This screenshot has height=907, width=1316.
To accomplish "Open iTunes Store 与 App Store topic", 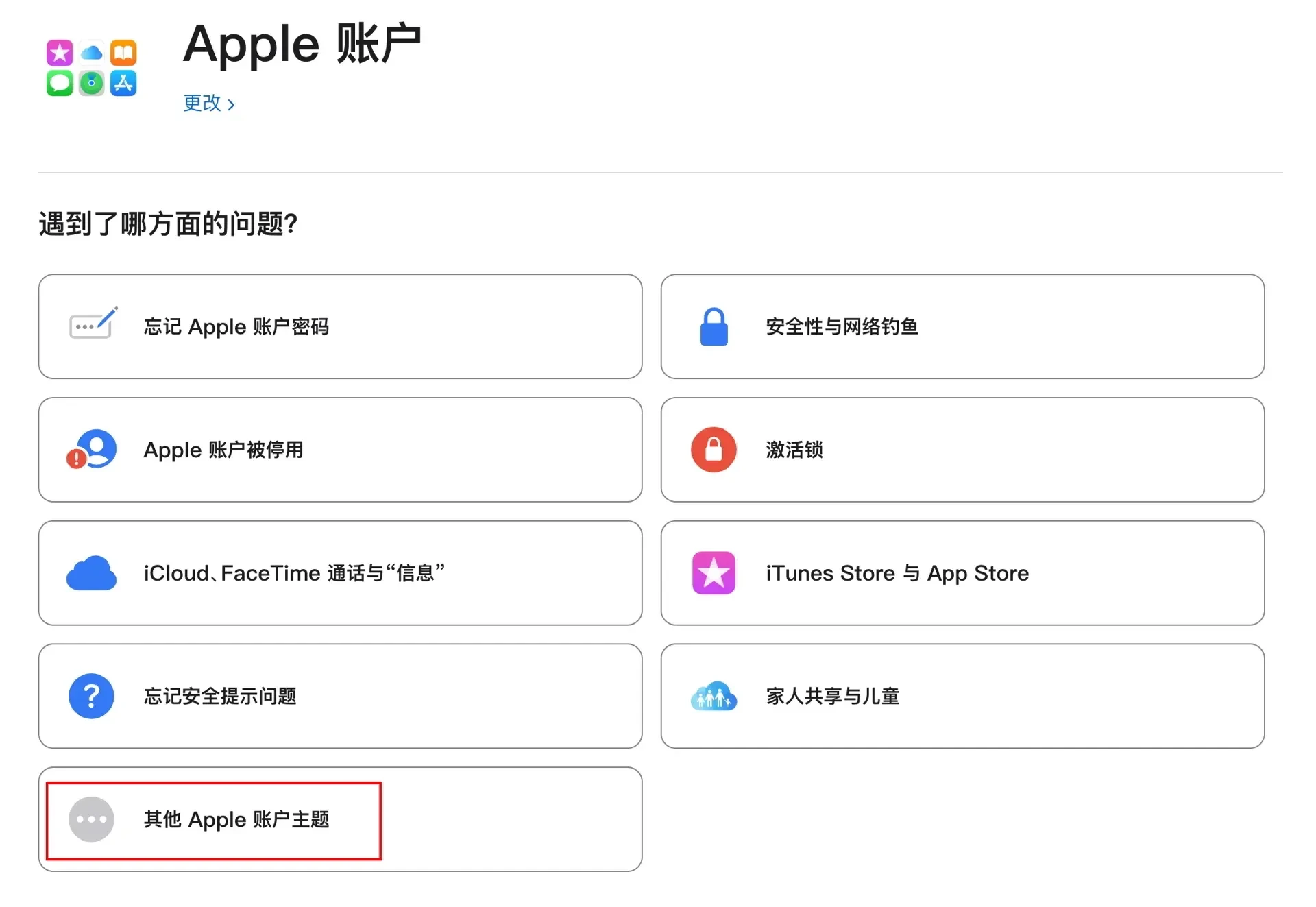I will click(897, 573).
